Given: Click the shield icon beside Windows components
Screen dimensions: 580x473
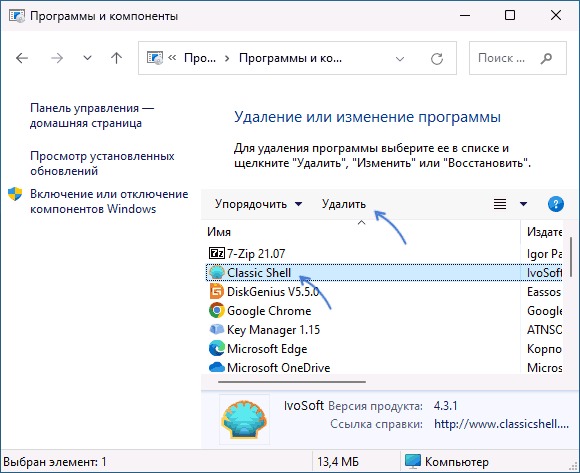Looking at the screenshot, I should (x=15, y=194).
